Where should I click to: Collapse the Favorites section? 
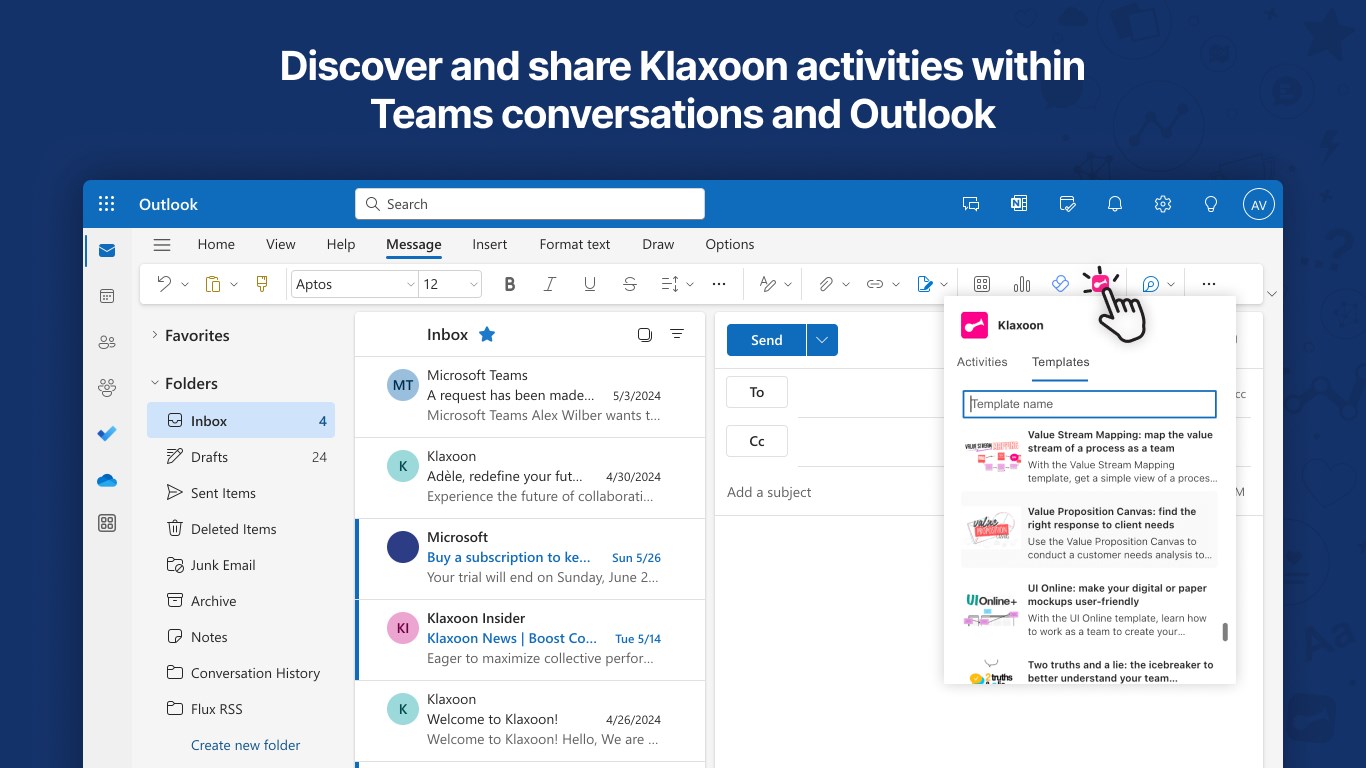click(155, 335)
